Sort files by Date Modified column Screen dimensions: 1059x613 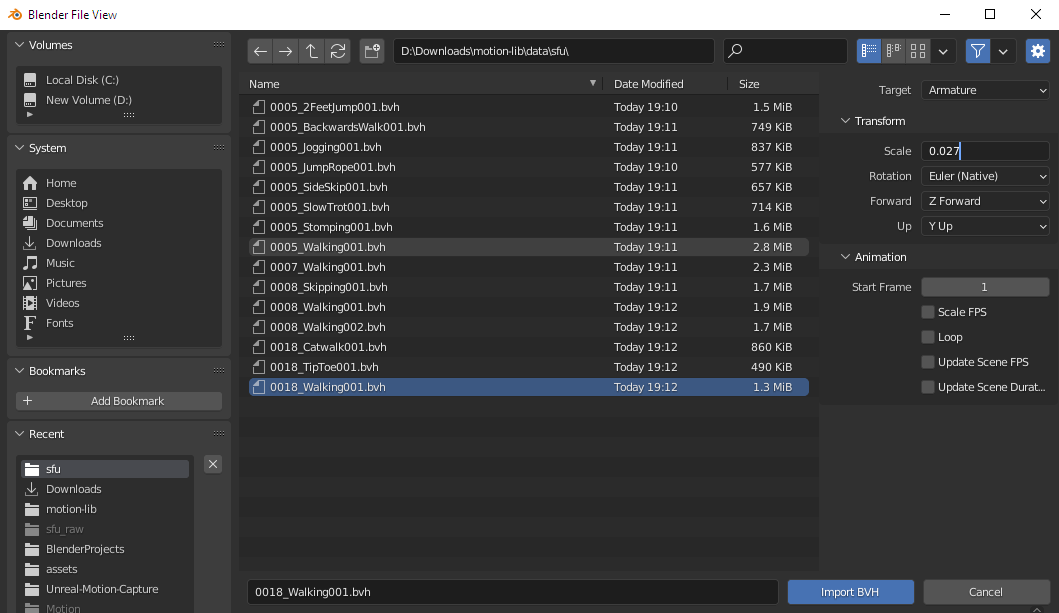[x=649, y=84]
